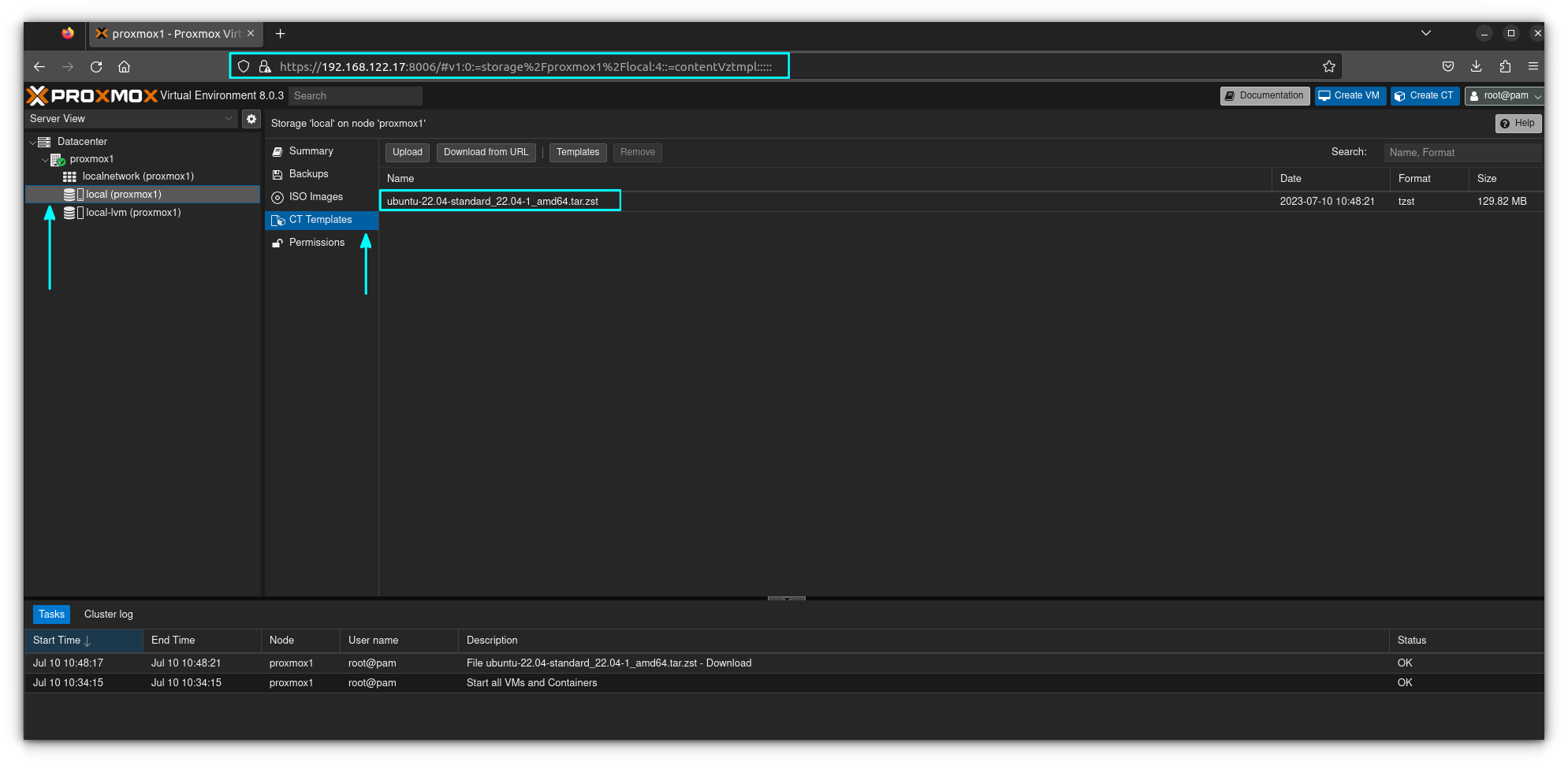Open the ISO Images section
Image resolution: width=1568 pixels, height=765 pixels.
(322, 197)
